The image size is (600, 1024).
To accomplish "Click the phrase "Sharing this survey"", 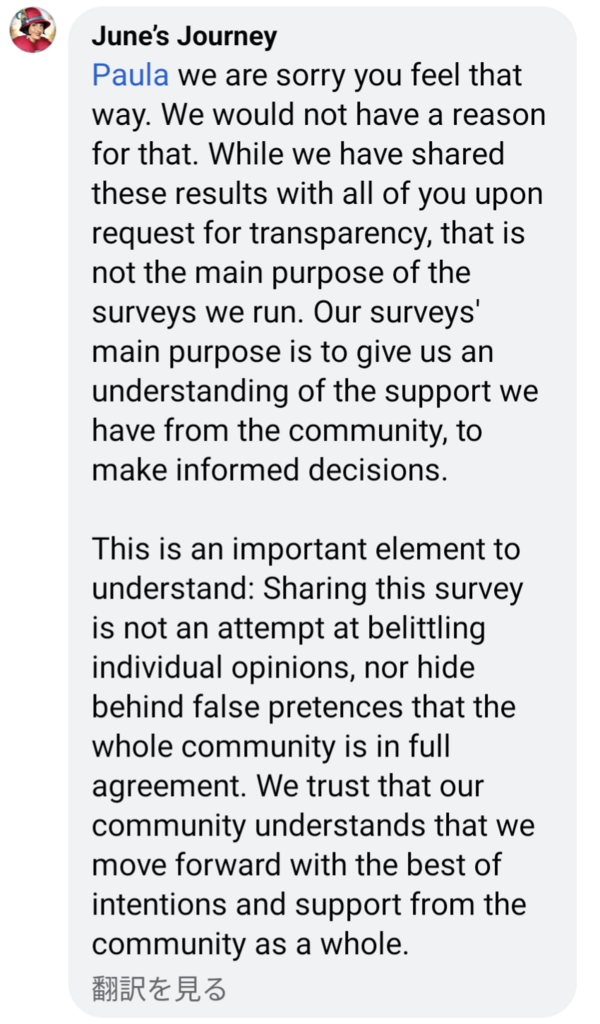I will point(393,590).
